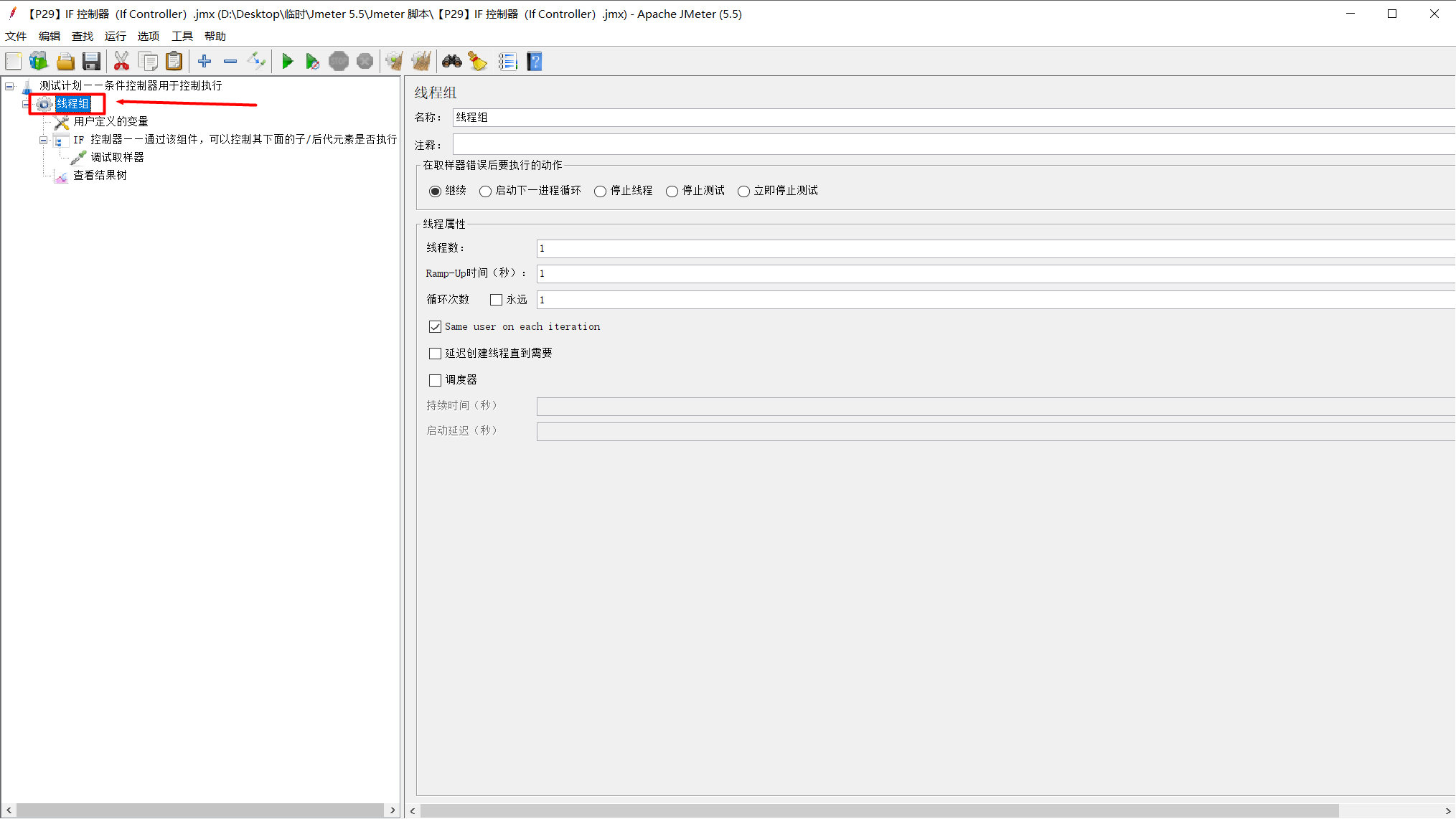The height and width of the screenshot is (819, 1456).
Task: Click the Cut scissors icon
Action: click(121, 62)
